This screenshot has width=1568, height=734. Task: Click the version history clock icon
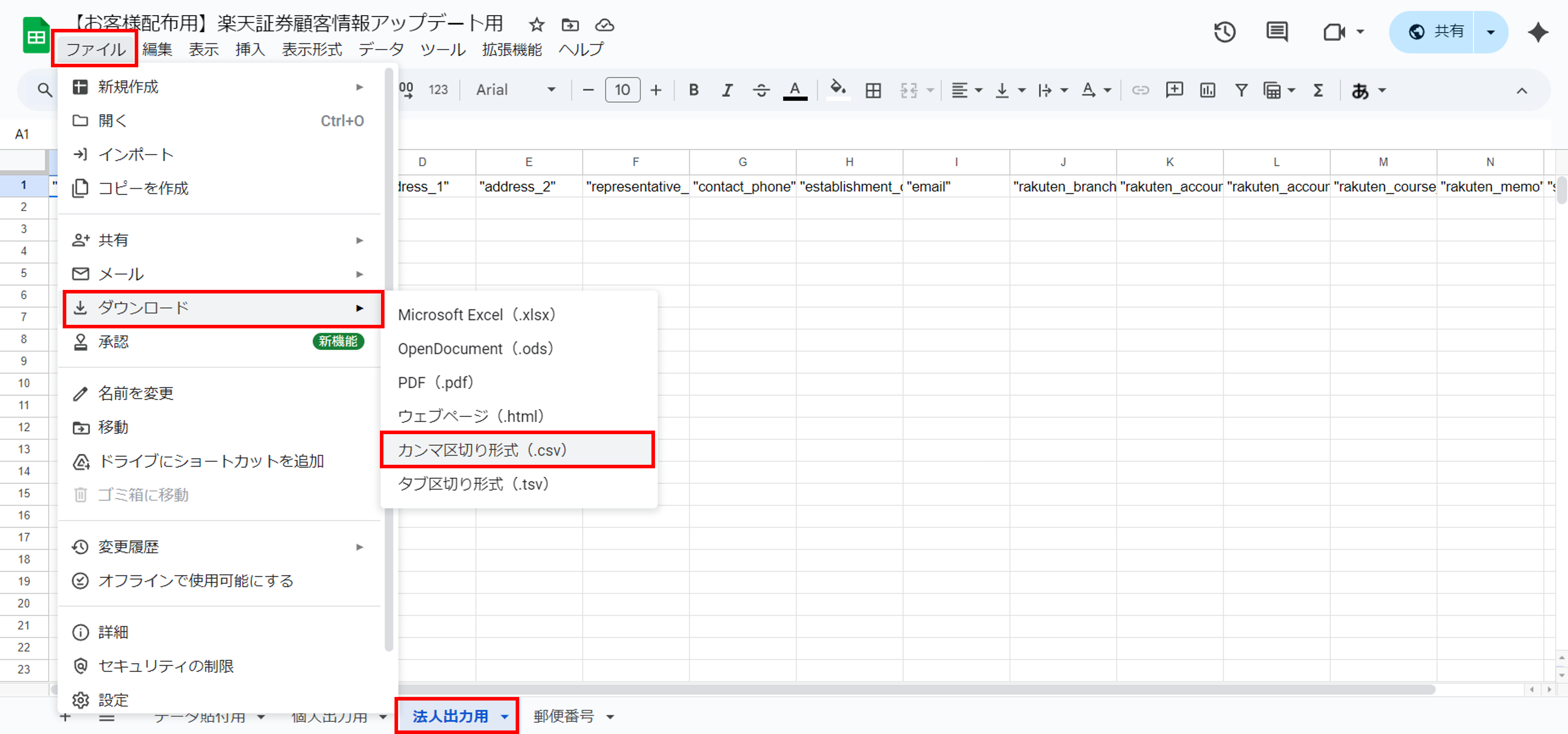pos(1224,32)
